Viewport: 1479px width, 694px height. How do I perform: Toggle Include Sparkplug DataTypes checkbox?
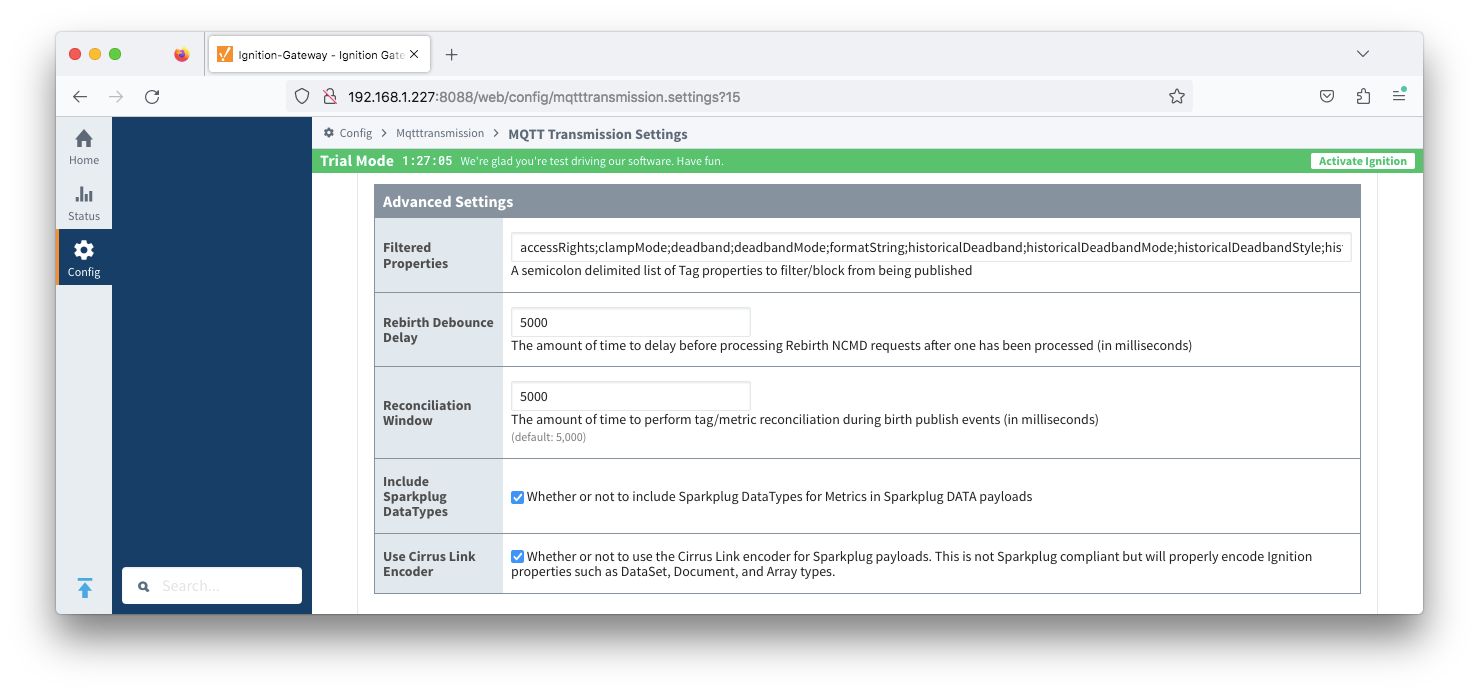tap(518, 497)
